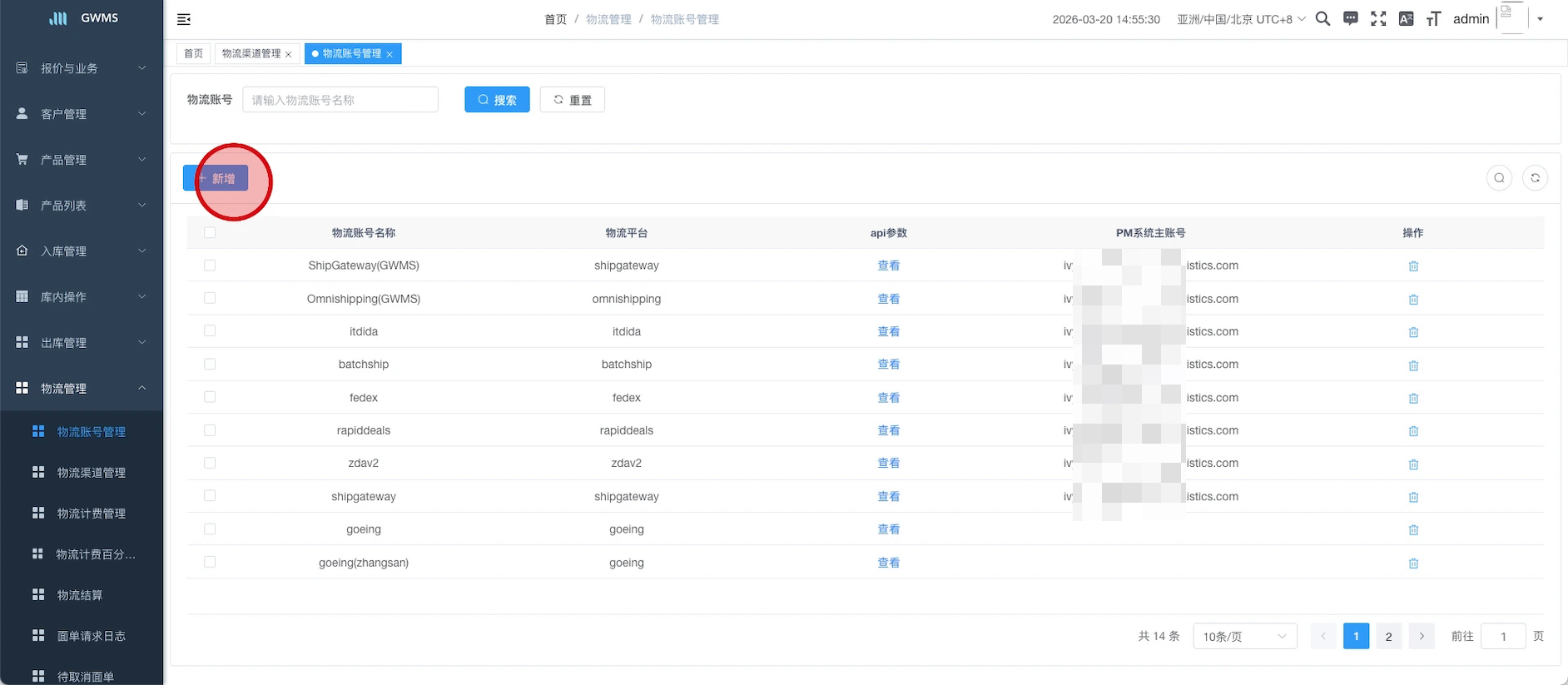Image resolution: width=1568 pixels, height=685 pixels.
Task: Click the 新增 add button
Action: (216, 178)
